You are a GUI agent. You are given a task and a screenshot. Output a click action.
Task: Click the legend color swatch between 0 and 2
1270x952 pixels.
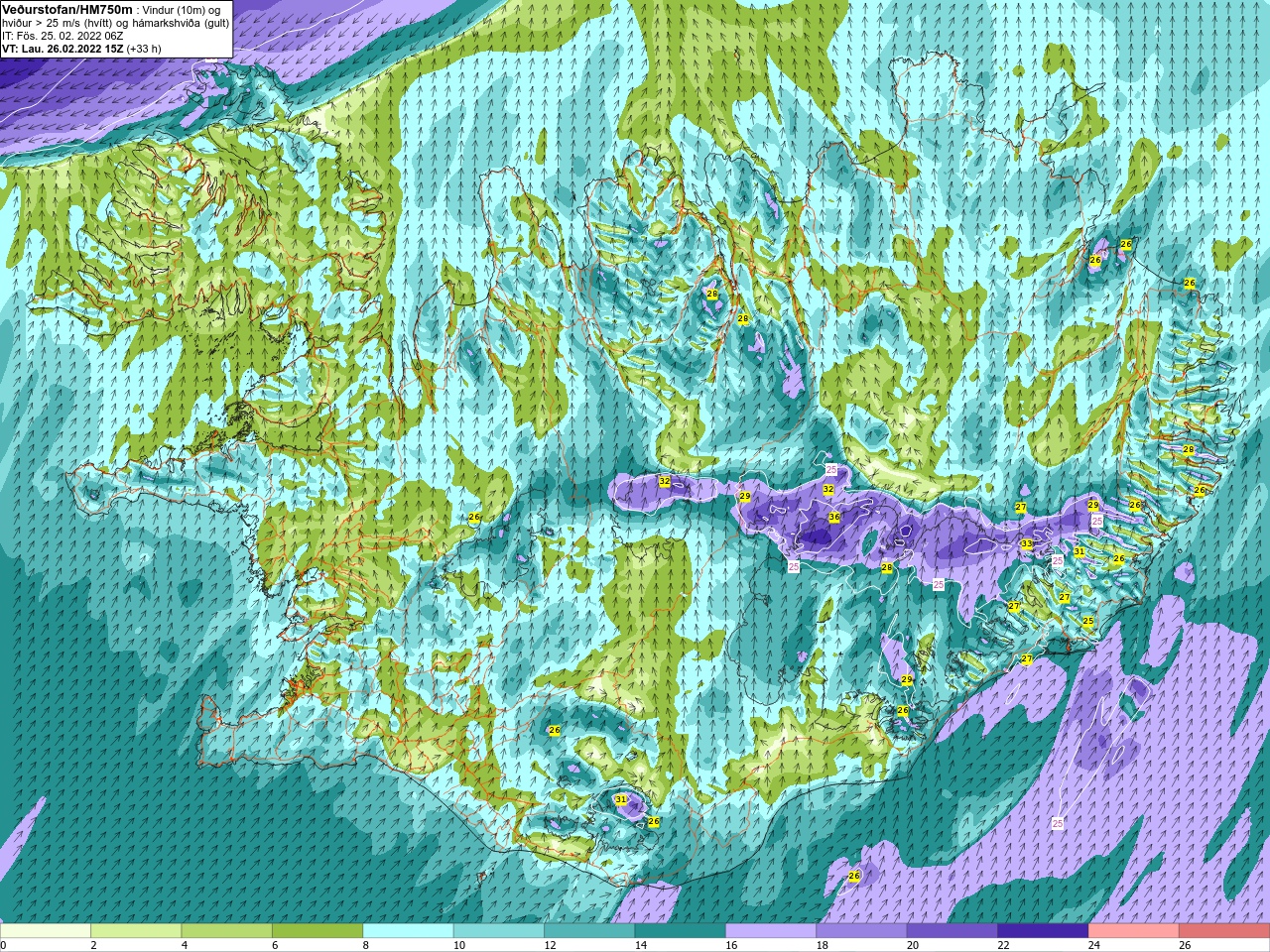coord(46,931)
